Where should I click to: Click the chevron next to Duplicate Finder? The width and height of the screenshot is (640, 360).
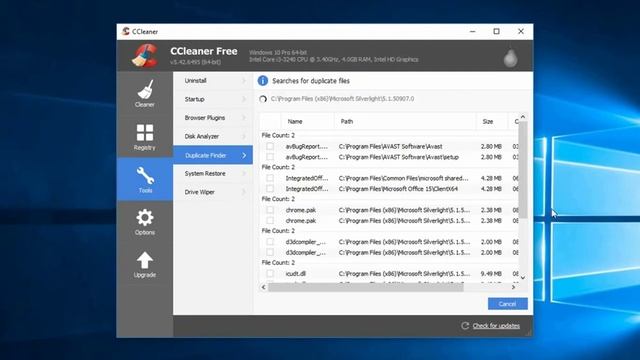[244, 155]
